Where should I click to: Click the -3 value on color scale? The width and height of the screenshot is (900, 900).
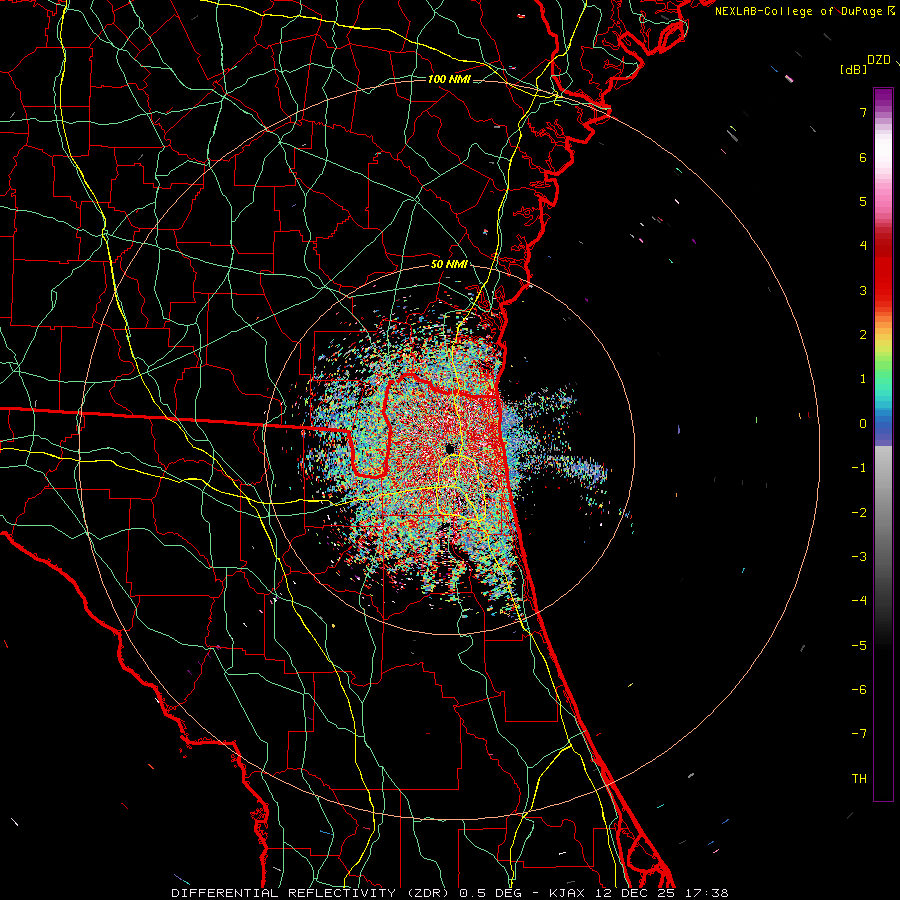click(859, 557)
